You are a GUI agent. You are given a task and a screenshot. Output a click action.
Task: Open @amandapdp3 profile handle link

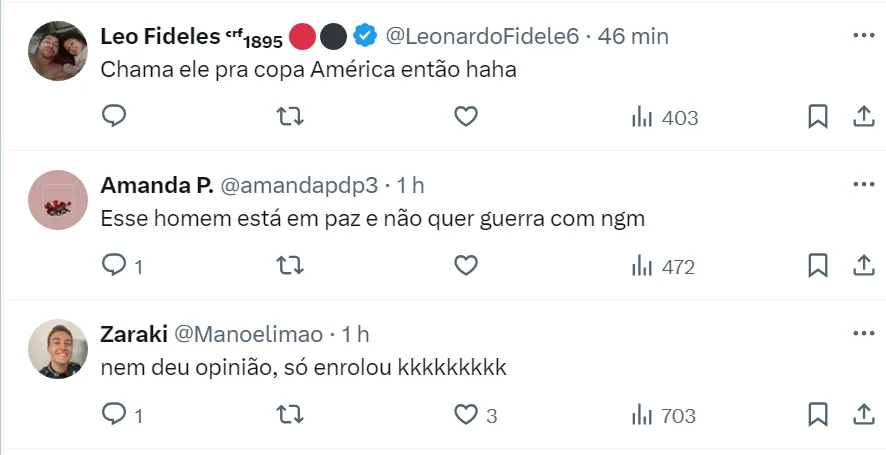coord(298,185)
